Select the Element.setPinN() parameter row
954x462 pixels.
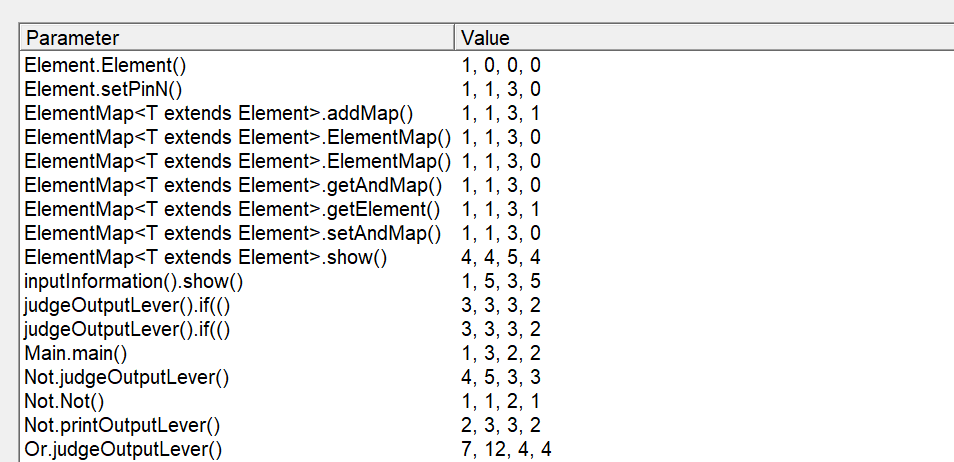click(104, 89)
